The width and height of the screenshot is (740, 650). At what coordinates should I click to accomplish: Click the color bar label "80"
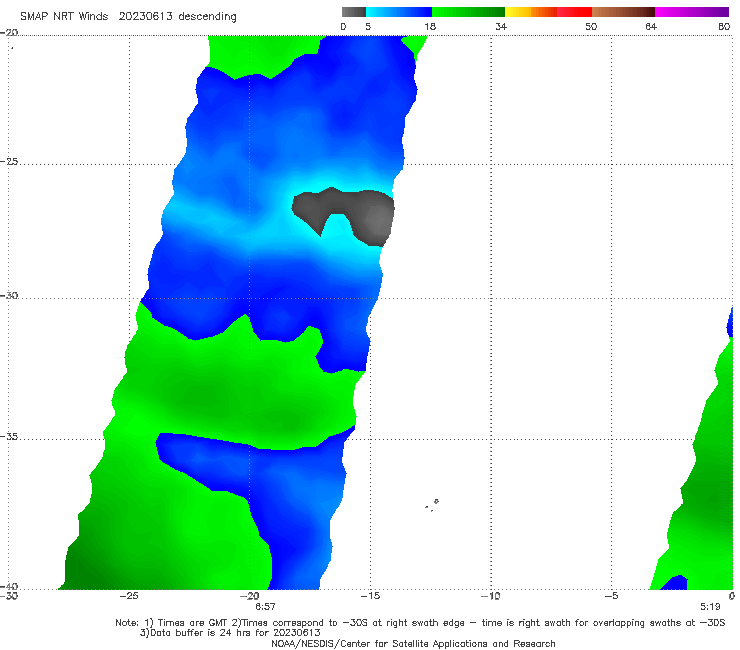pyautogui.click(x=724, y=26)
